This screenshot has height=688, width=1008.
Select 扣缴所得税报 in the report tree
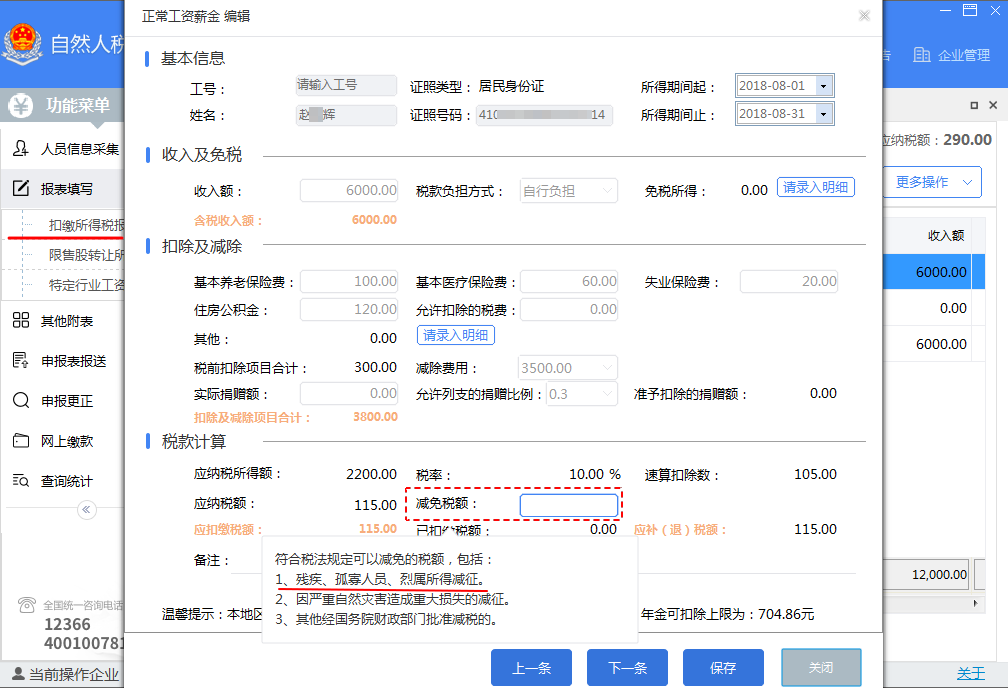pyautogui.click(x=87, y=225)
